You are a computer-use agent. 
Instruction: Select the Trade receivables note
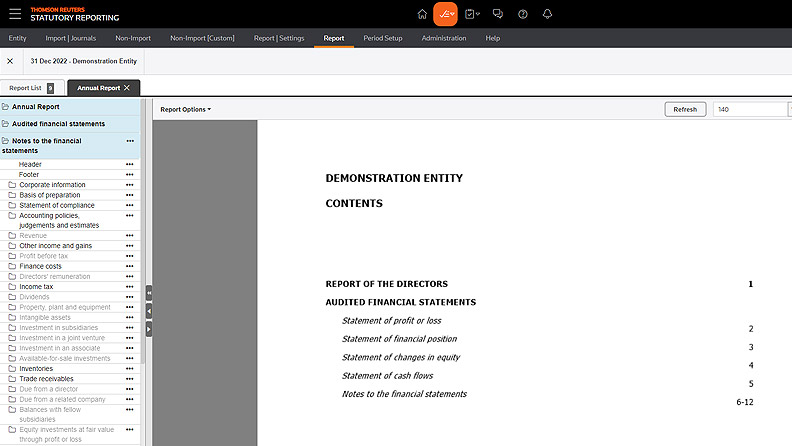[48, 379]
